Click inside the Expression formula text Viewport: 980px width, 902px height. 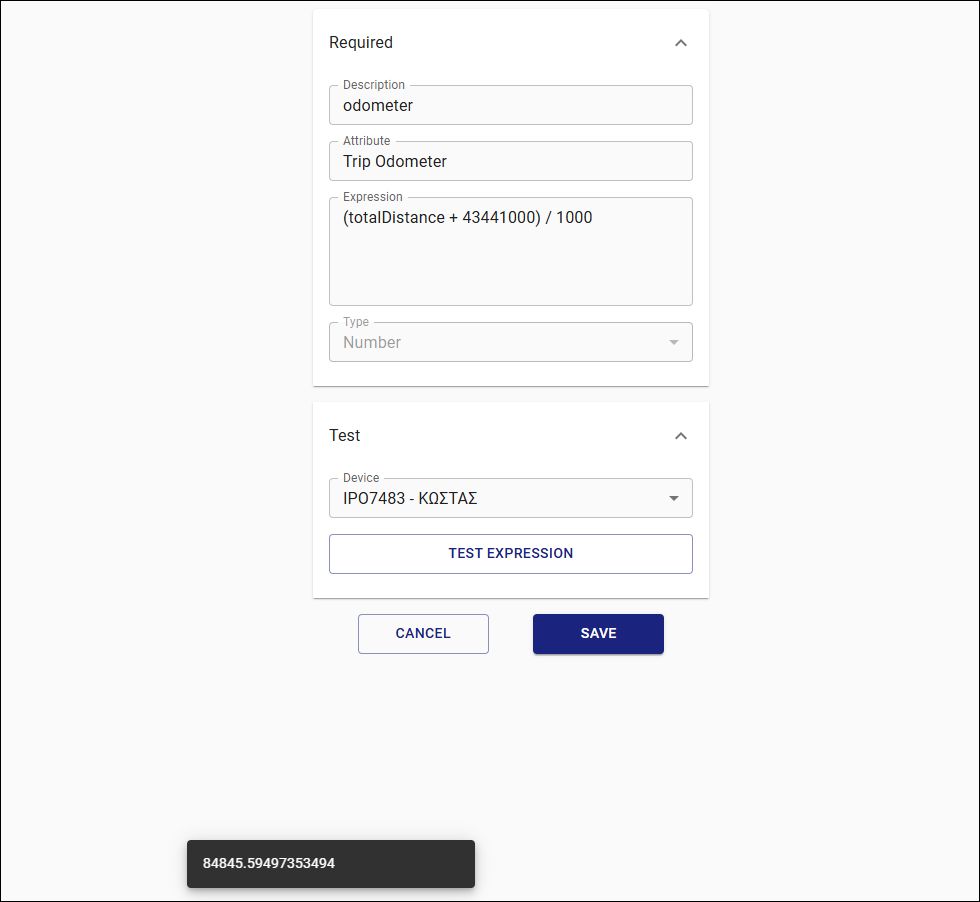[468, 217]
